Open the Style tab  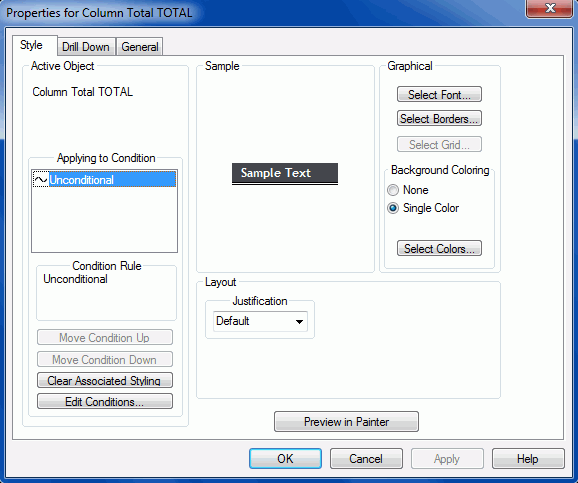coord(32,45)
